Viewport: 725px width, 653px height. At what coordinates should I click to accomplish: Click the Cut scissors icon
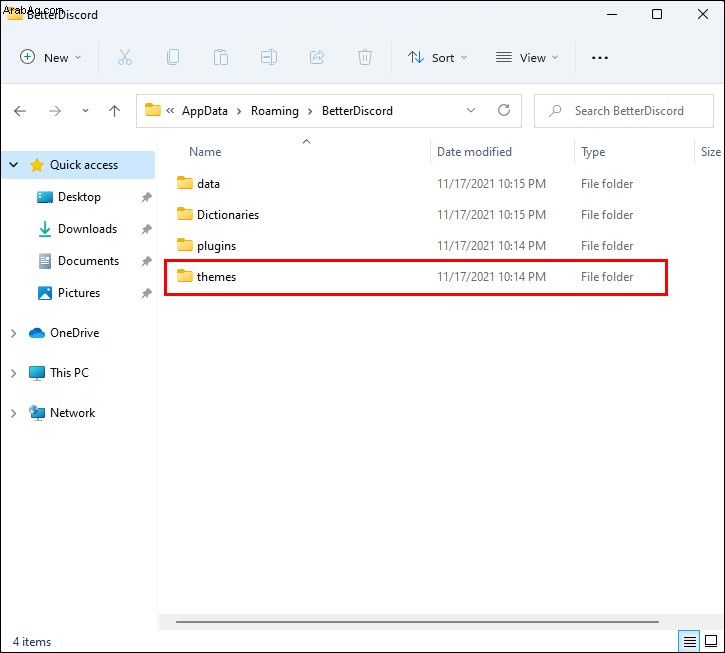click(x=124, y=57)
